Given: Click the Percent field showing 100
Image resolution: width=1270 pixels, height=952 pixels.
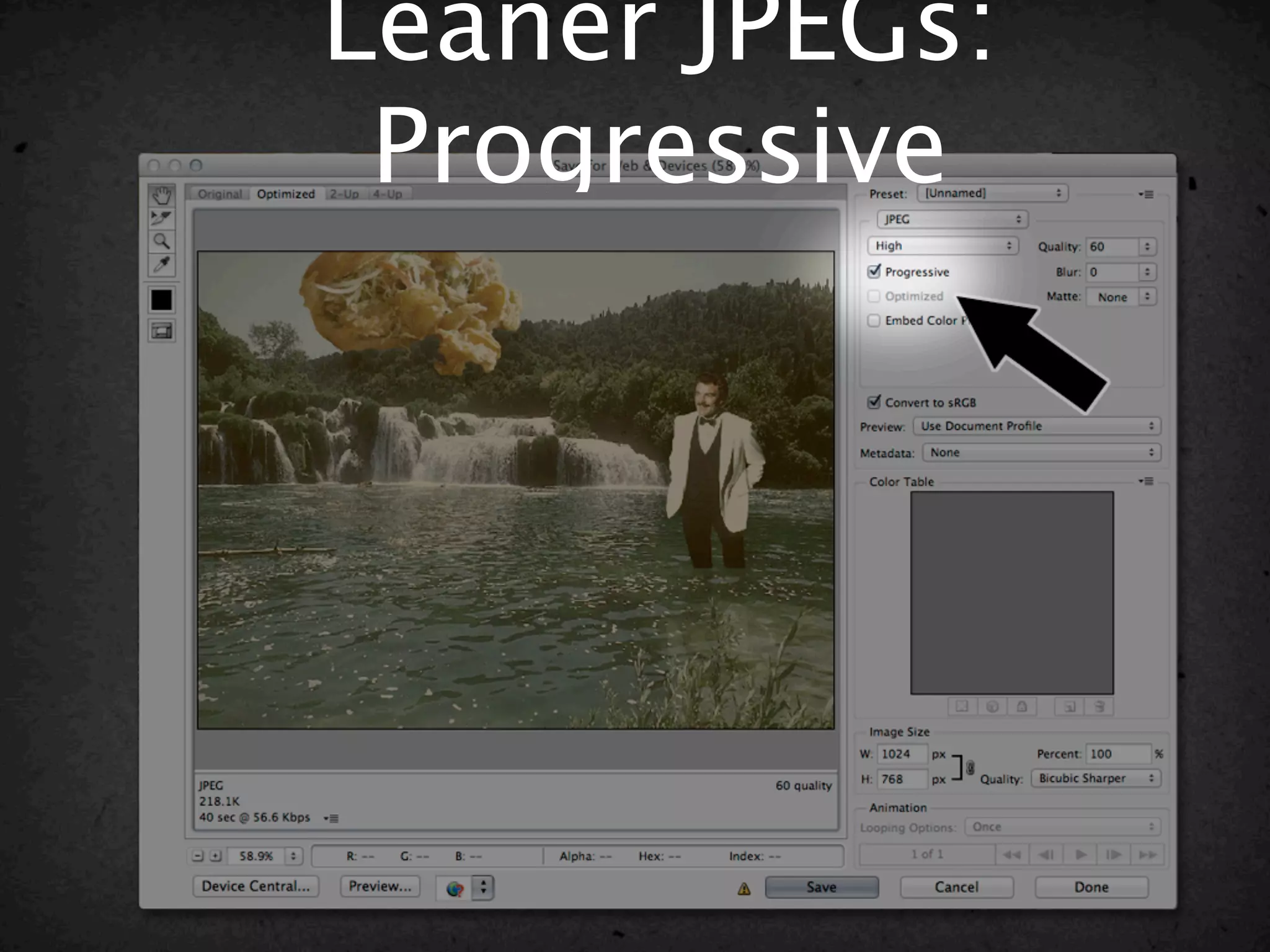Looking at the screenshot, I should 1119,754.
